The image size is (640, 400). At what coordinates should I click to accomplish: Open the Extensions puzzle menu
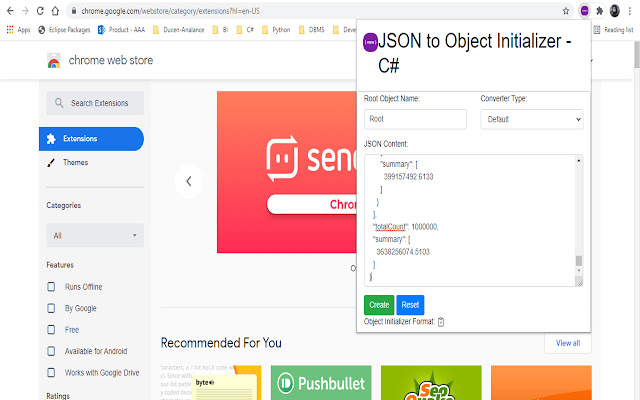599,11
